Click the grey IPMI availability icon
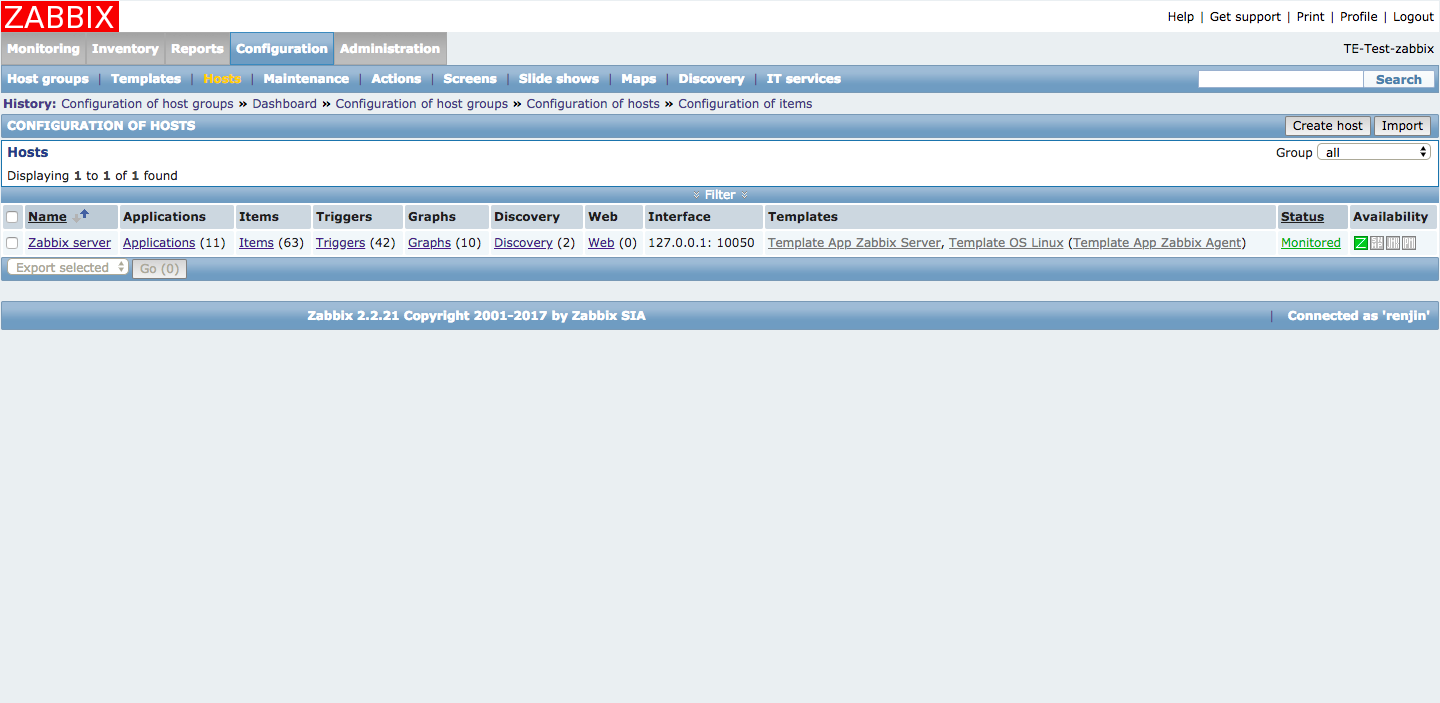The height and width of the screenshot is (703, 1440). [x=1409, y=243]
